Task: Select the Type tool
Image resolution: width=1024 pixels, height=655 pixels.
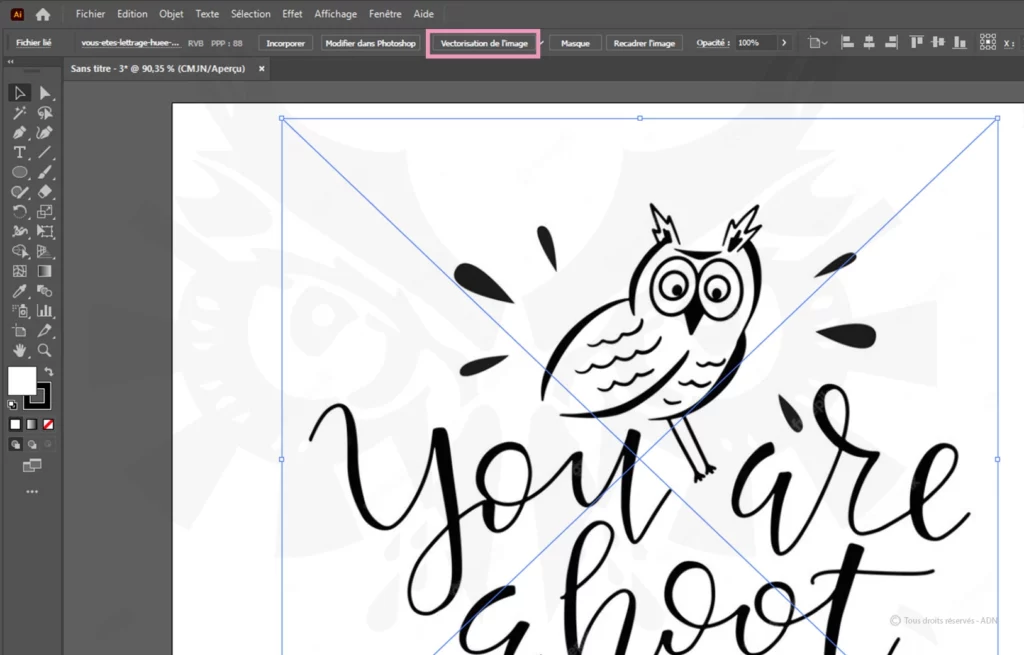Action: tap(20, 152)
